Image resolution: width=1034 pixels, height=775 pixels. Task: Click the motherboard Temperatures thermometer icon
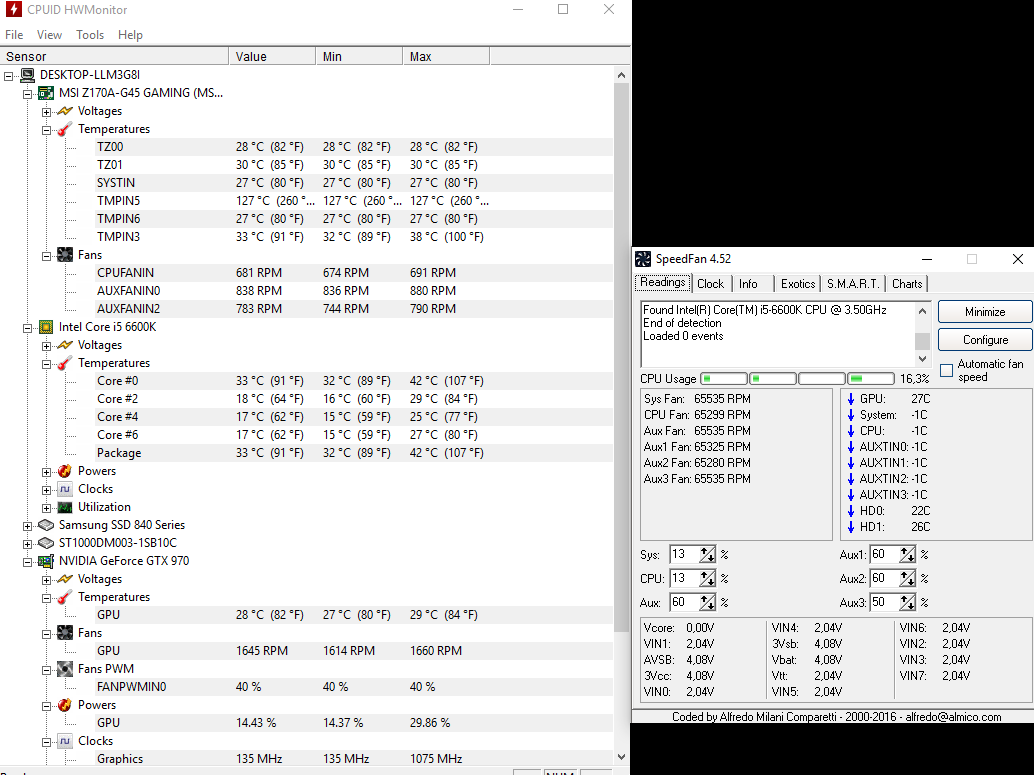[x=65, y=129]
